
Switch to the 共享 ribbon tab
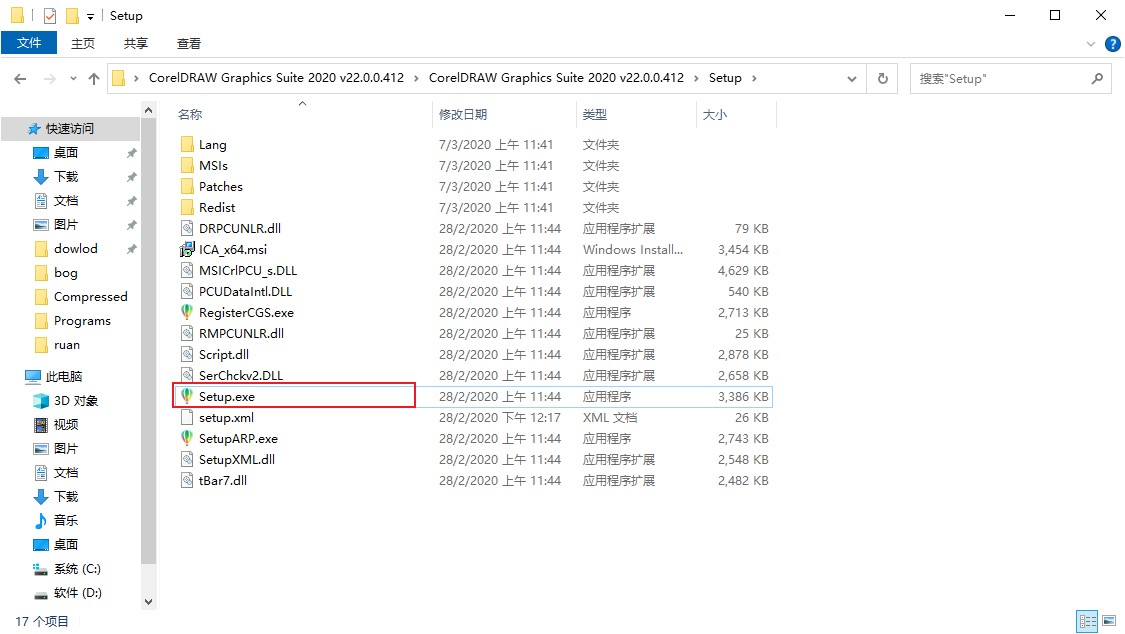[136, 44]
